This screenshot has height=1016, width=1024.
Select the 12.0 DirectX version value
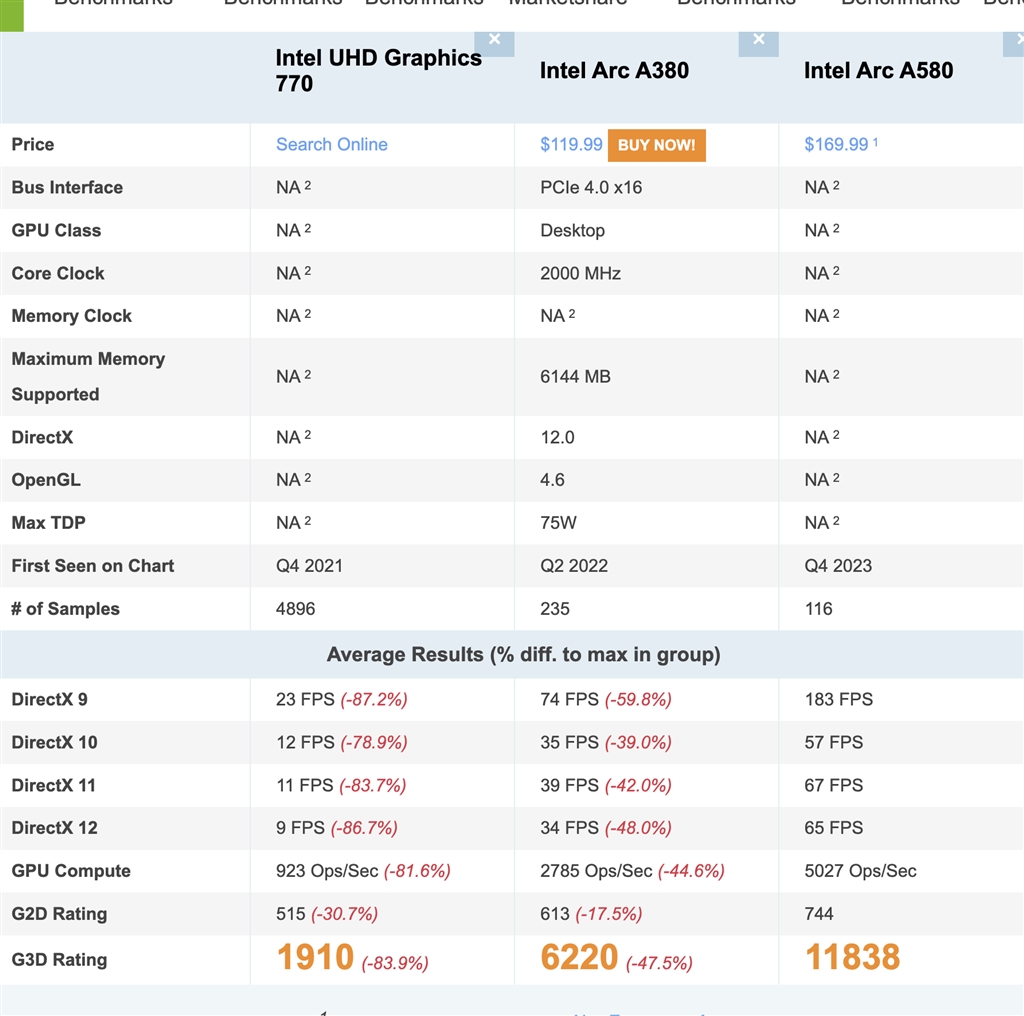557,437
